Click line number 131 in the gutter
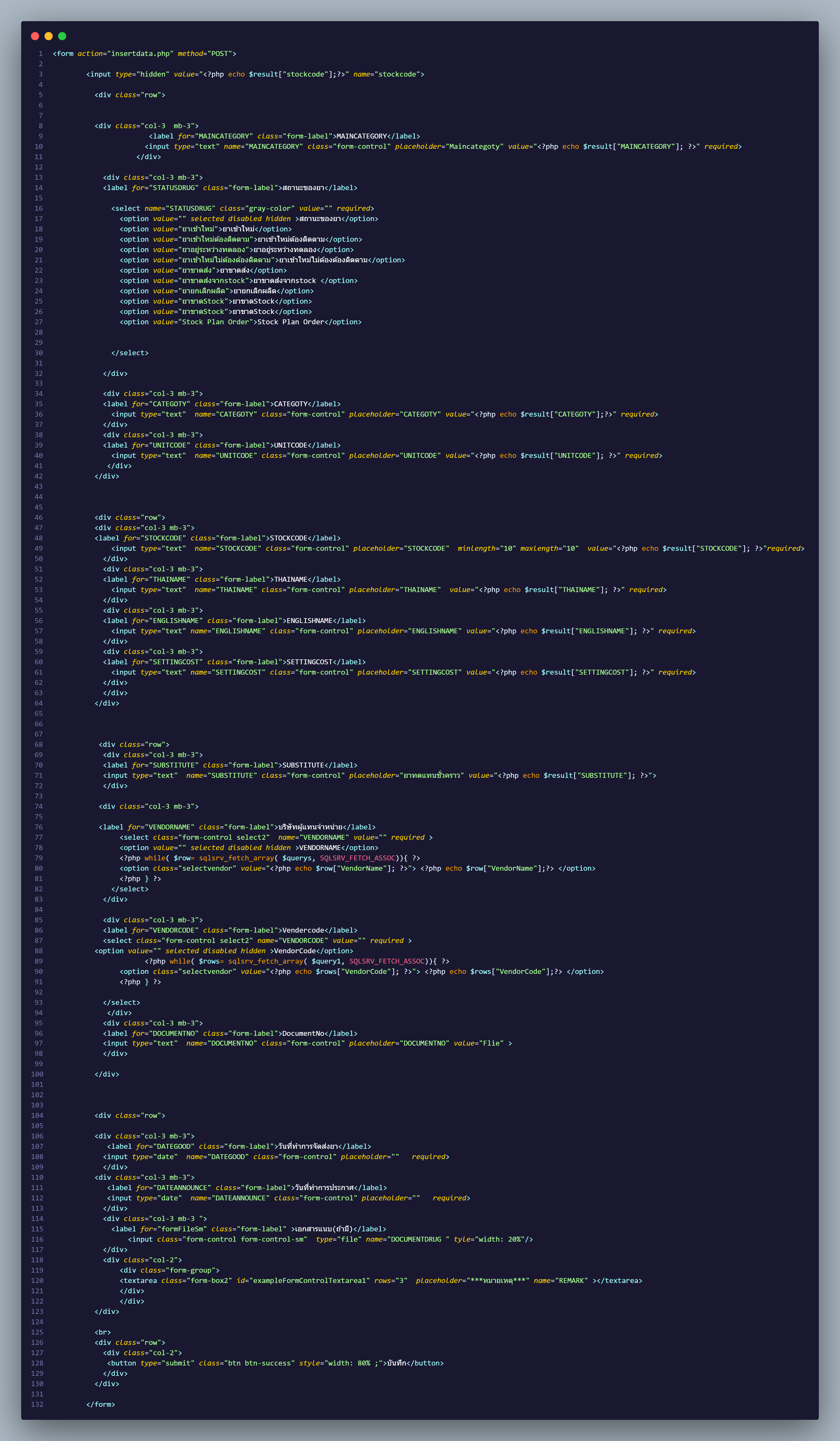This screenshot has height=1441, width=840. pos(37,1393)
